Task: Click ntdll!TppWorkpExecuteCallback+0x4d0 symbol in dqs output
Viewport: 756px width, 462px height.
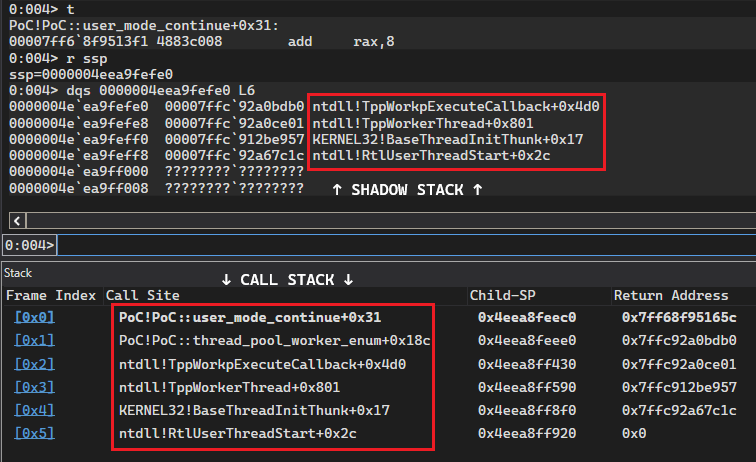Action: [x=456, y=107]
